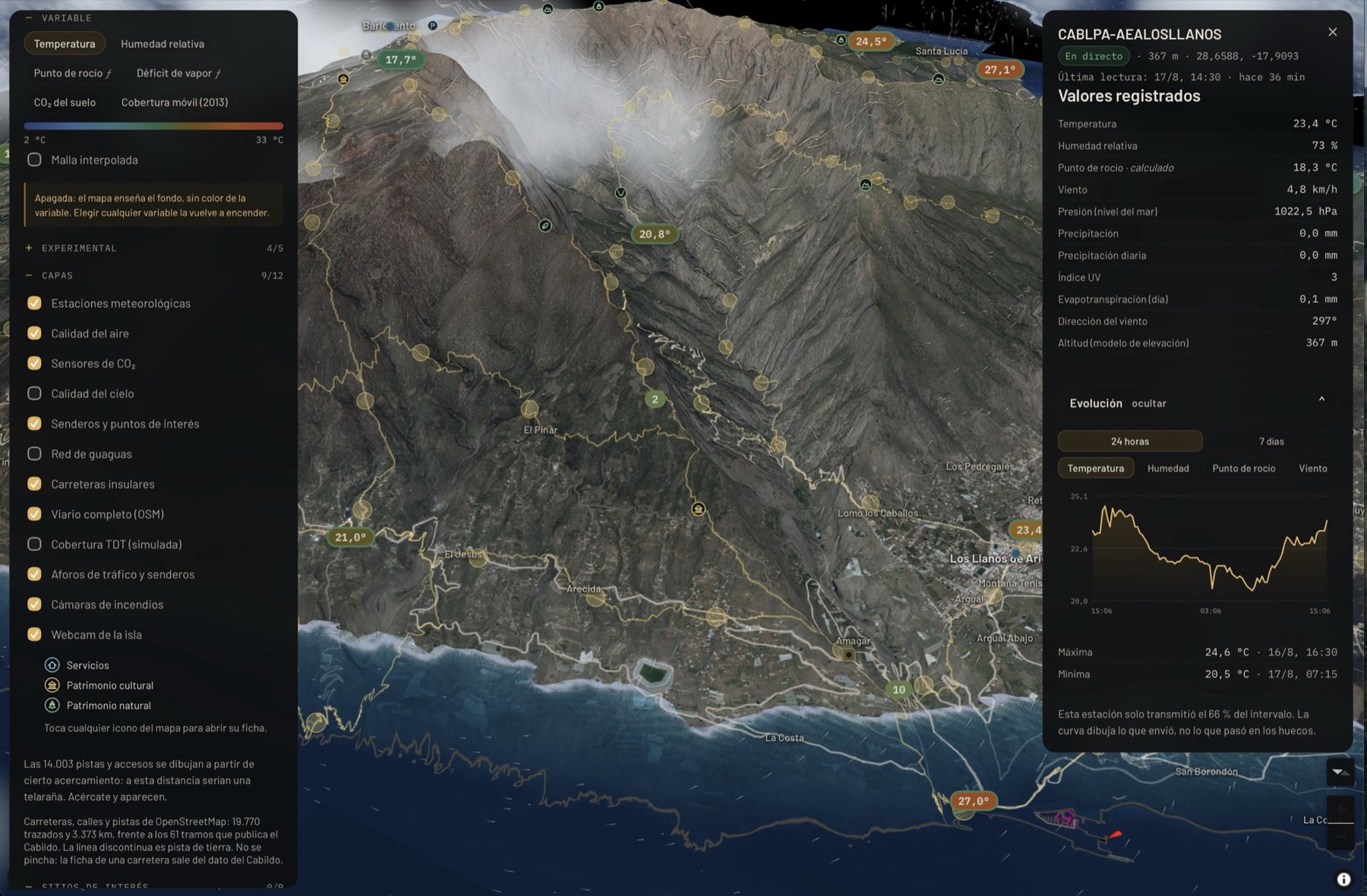Close the CABLPA-AEALOSLLANOS station panel
This screenshot has height=896, width=1367.
click(1332, 32)
